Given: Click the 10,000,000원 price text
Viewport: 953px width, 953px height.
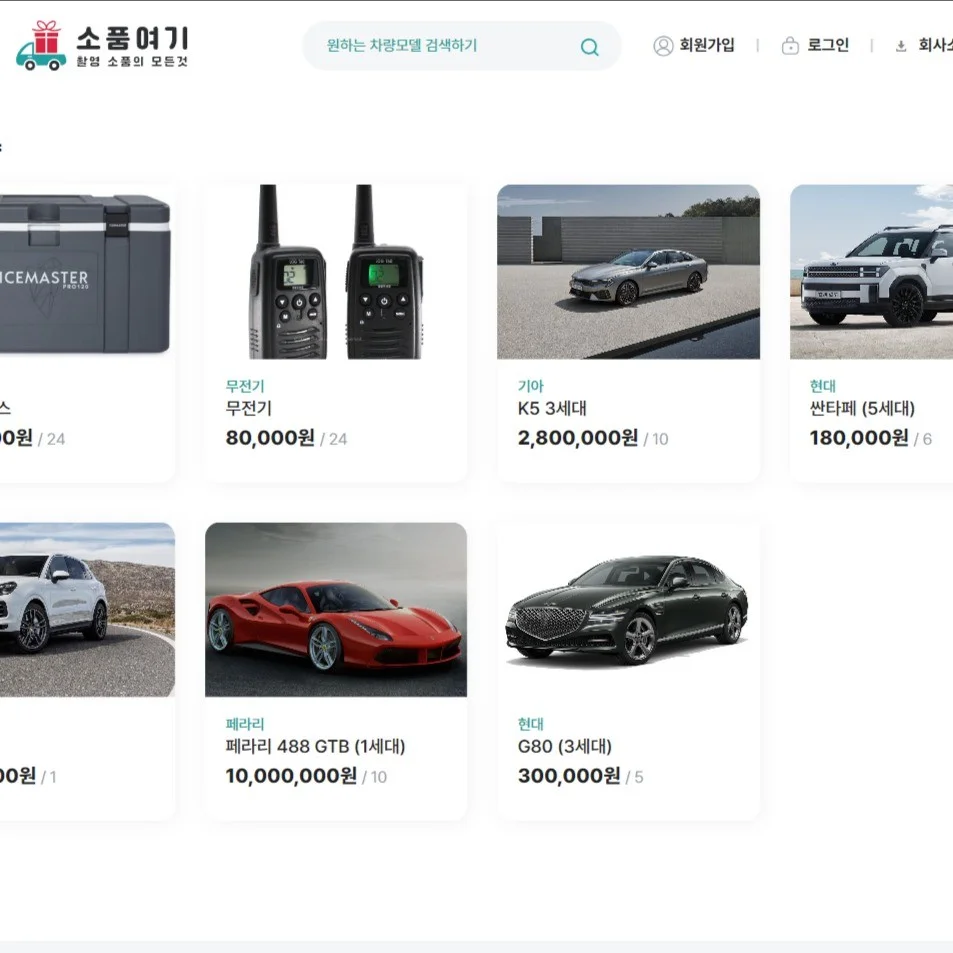Looking at the screenshot, I should 291,776.
